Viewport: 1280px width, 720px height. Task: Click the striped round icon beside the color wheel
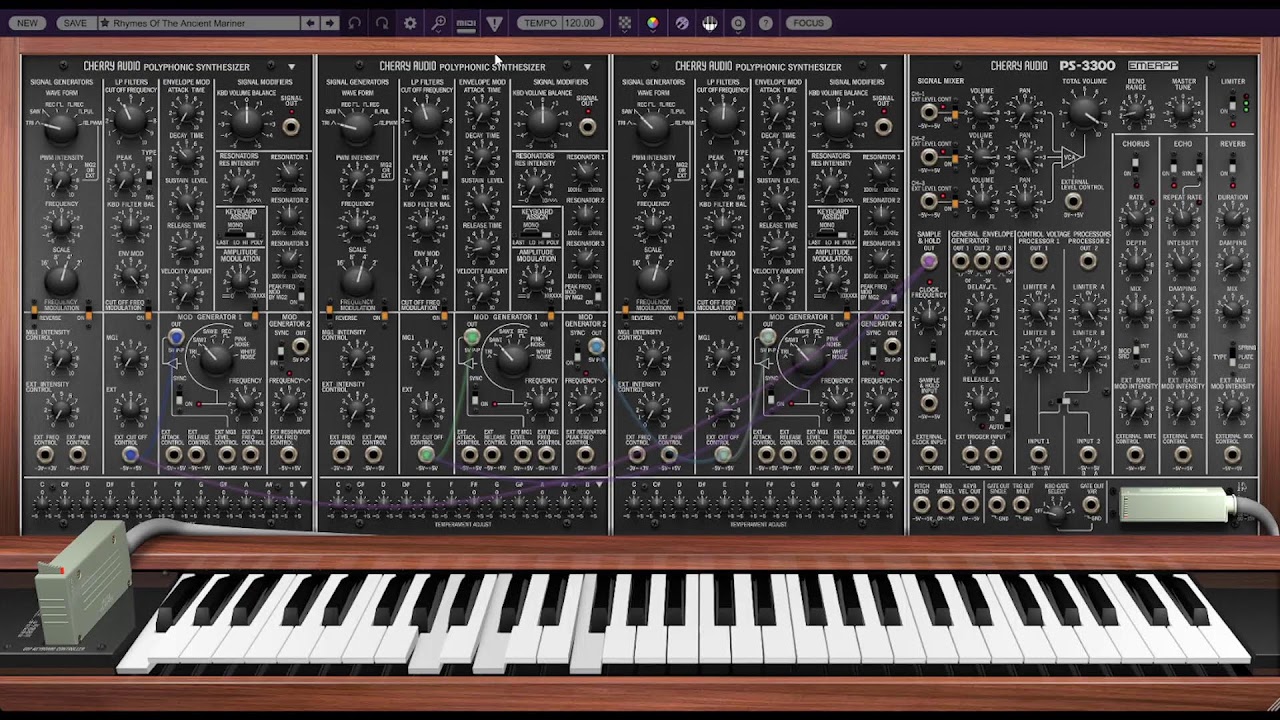pos(682,23)
